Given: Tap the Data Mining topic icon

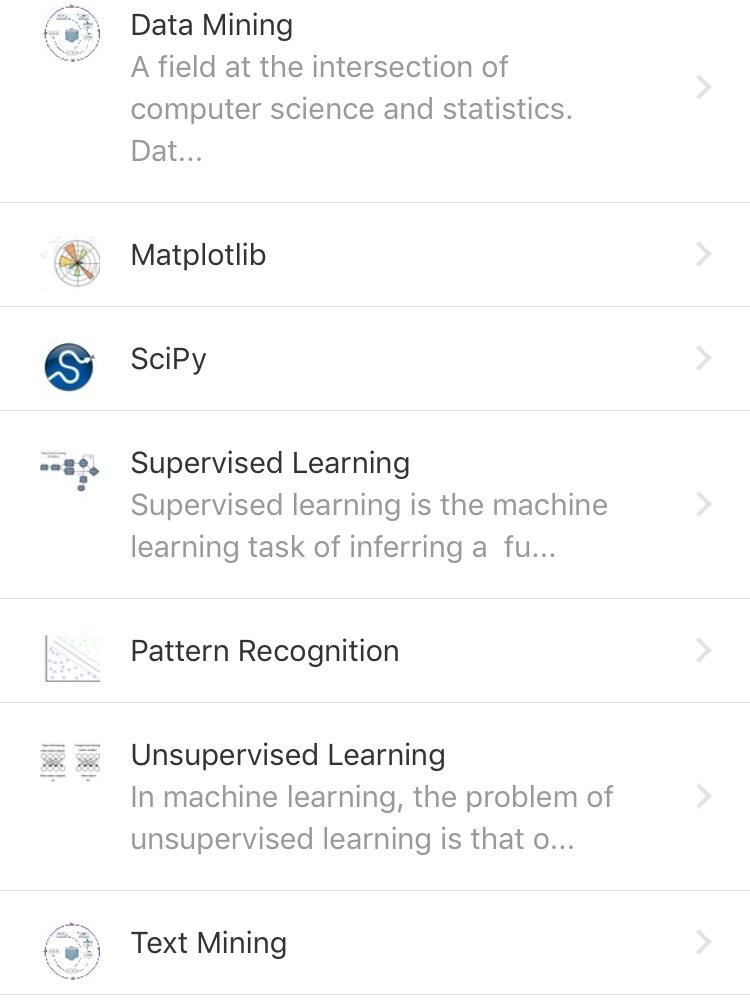Looking at the screenshot, I should pos(72,34).
